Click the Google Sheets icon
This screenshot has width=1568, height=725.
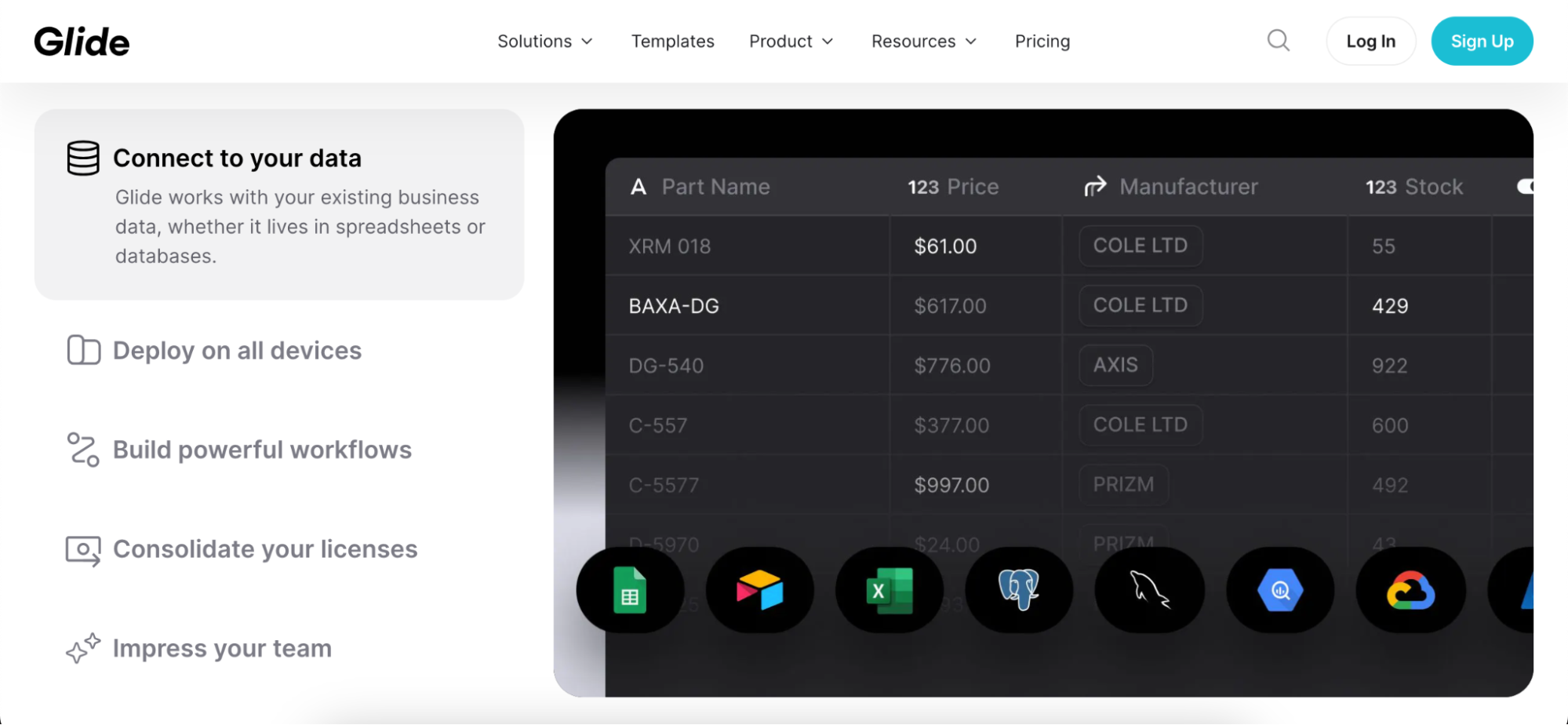[x=630, y=590]
